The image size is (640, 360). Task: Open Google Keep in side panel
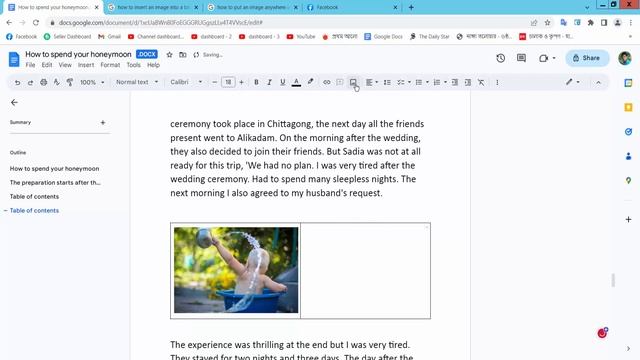[628, 107]
